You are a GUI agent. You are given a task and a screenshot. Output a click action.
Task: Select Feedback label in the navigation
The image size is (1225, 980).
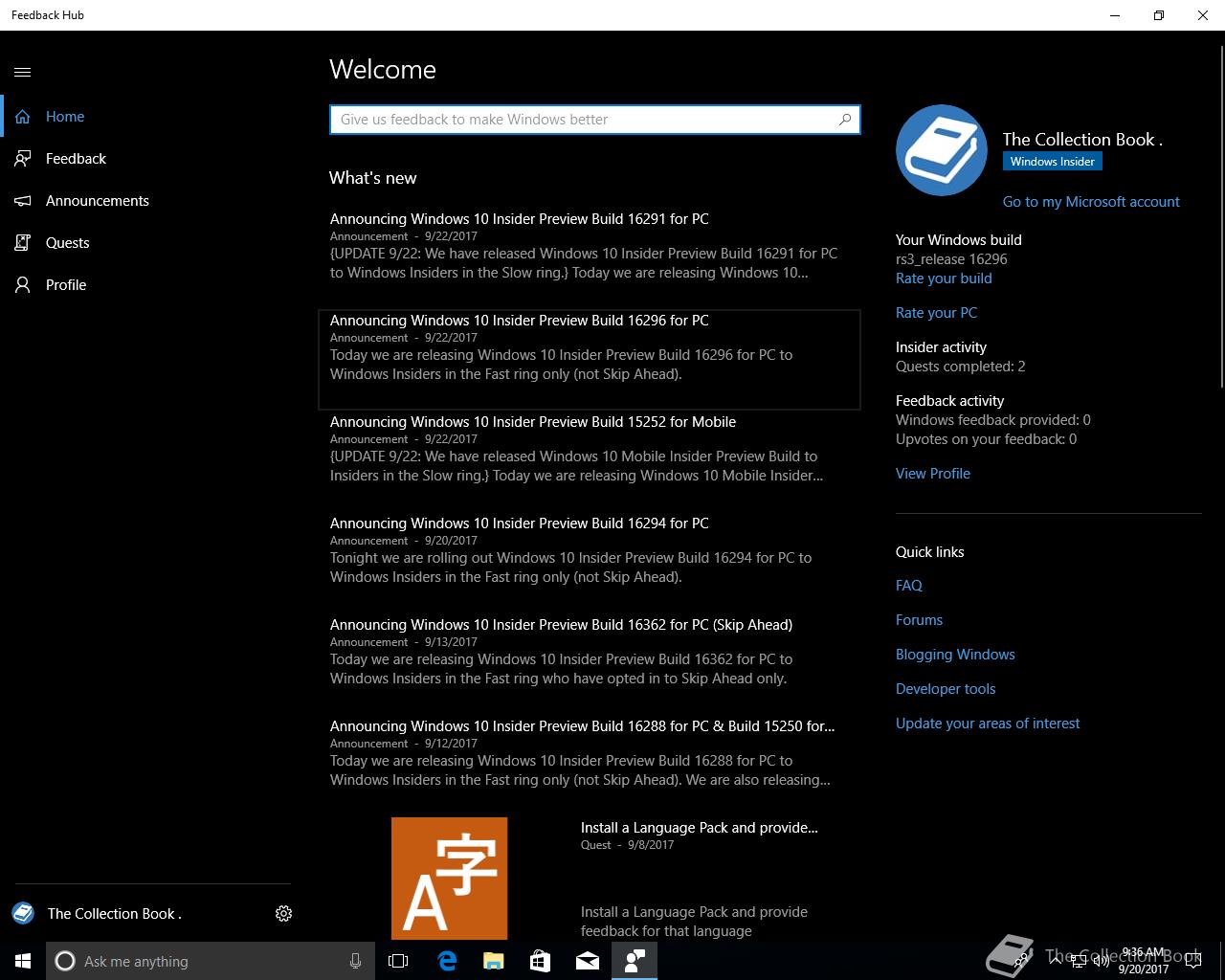tap(76, 159)
